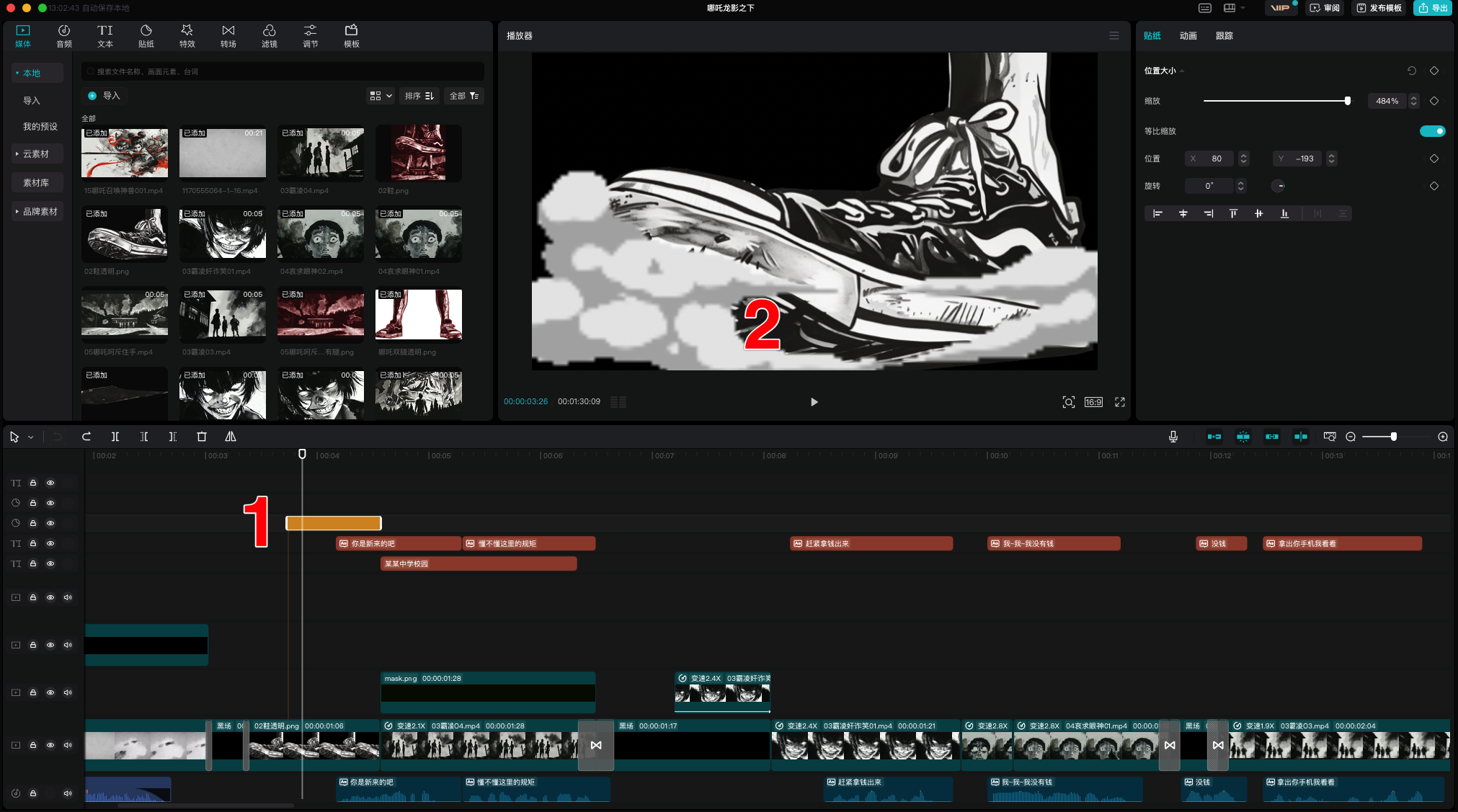Open the 模板 templates panel

[352, 35]
